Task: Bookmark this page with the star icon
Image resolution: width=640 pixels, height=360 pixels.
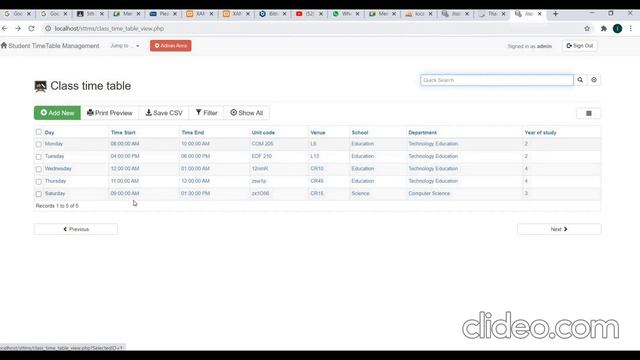Action: click(x=587, y=29)
